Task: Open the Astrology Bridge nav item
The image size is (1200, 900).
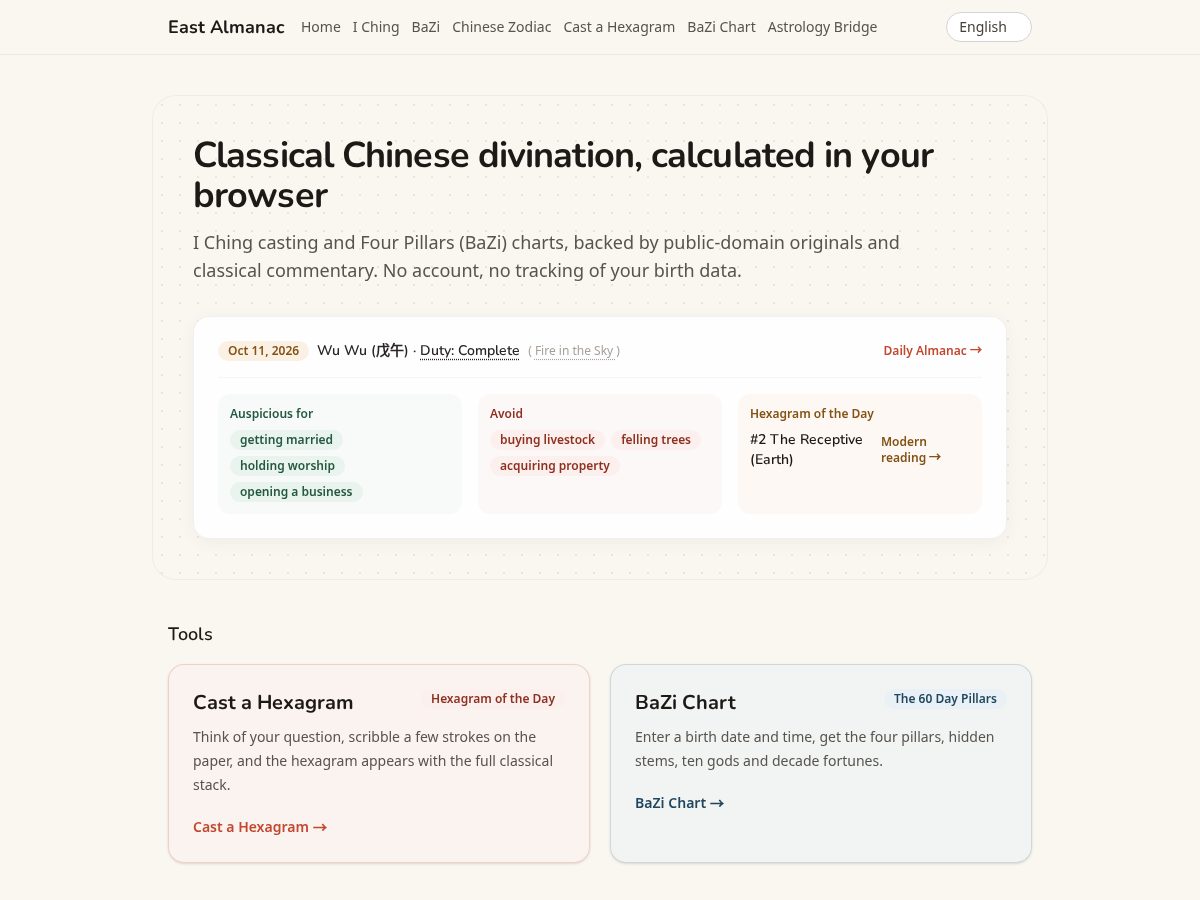Action: click(822, 27)
